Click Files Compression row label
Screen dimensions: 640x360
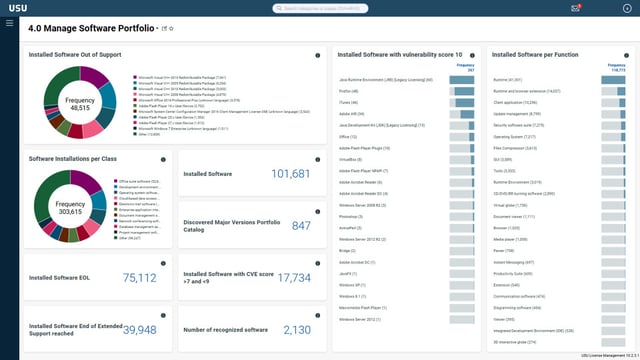coord(515,148)
